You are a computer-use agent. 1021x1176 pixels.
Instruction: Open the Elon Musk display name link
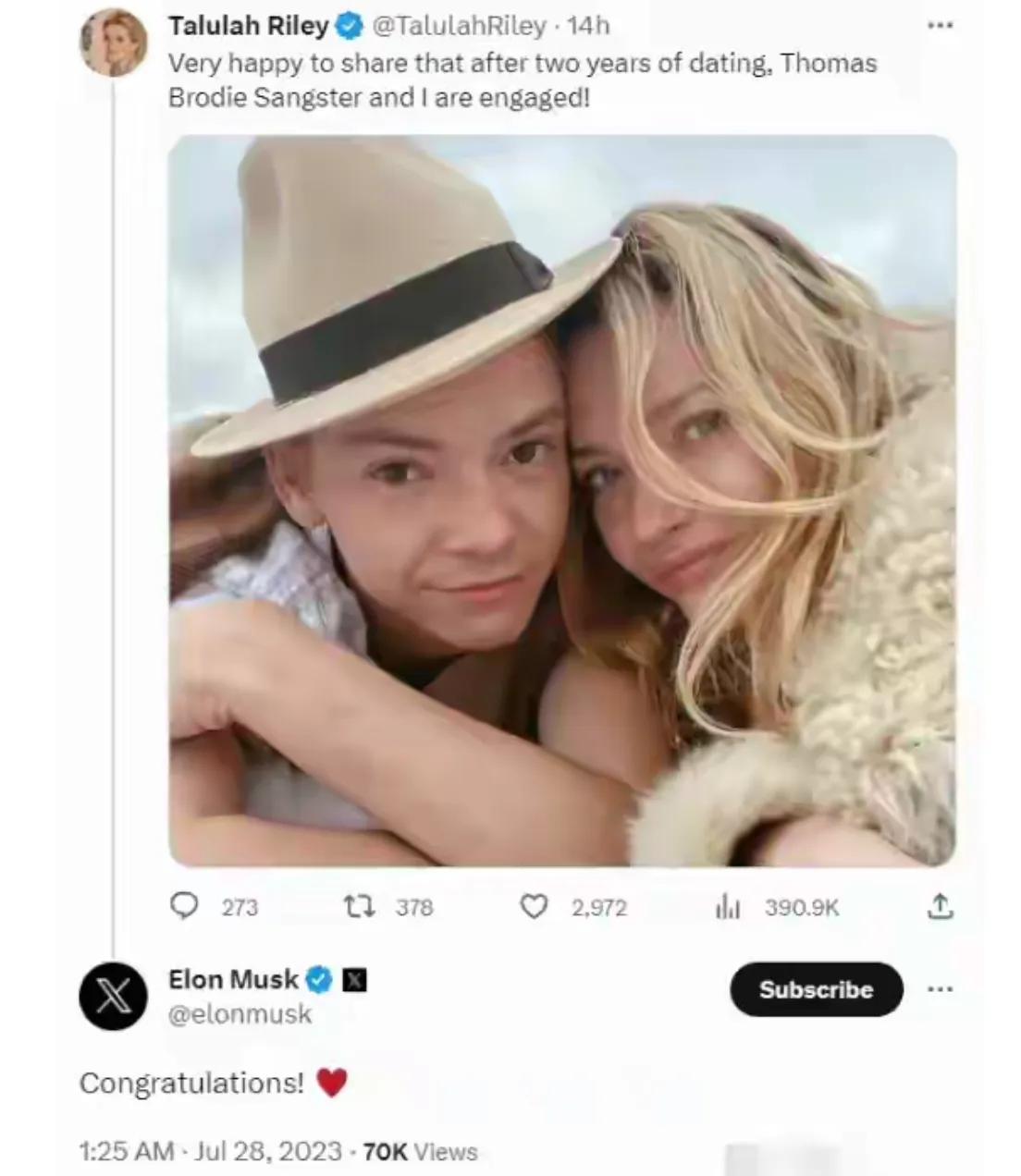tap(233, 979)
